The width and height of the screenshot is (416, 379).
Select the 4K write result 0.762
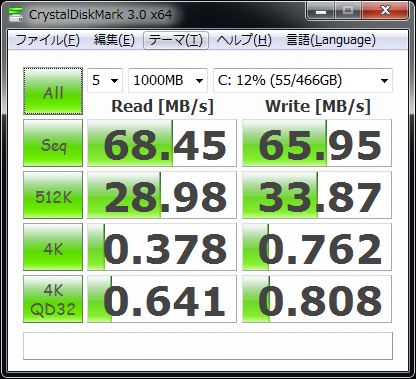[317, 247]
